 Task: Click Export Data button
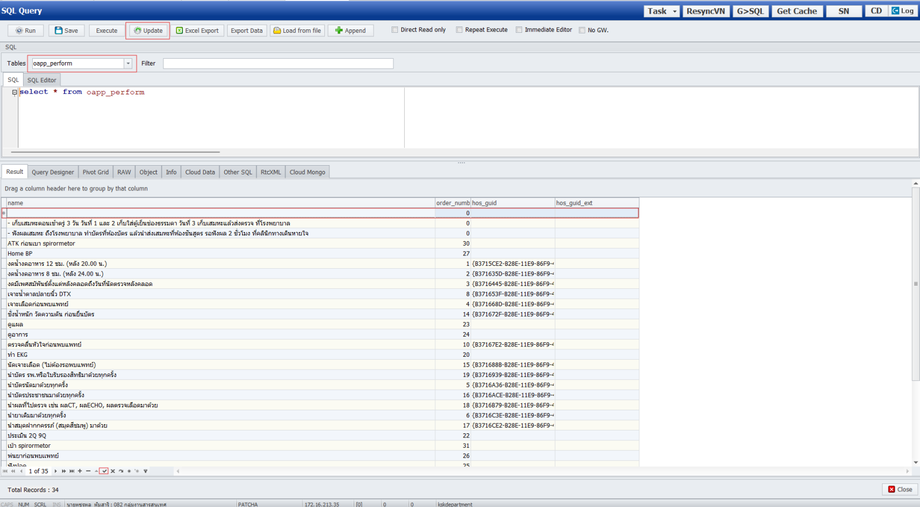246,31
